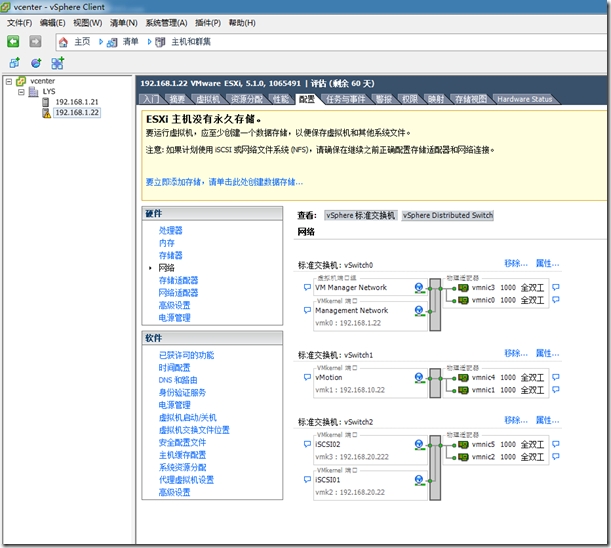
Task: Click the globe toolbar icon
Action: pos(36,63)
